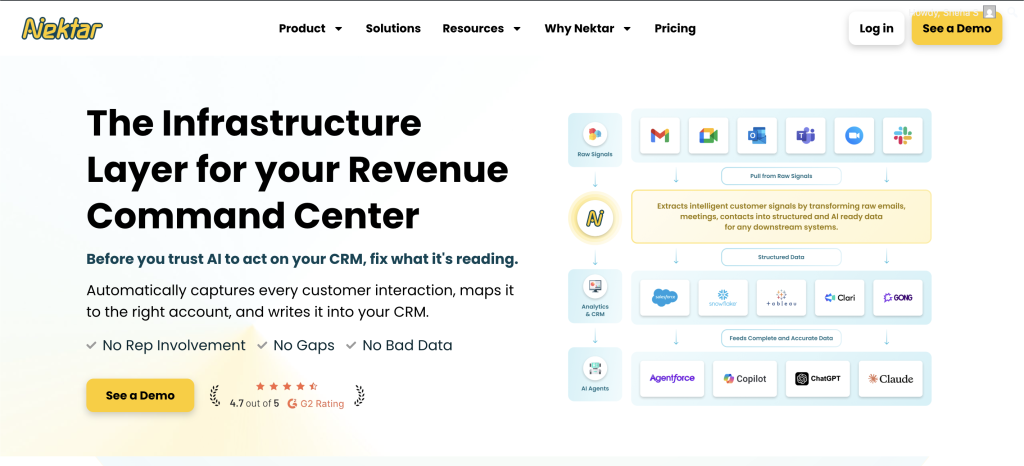Click the Agentforce logo card

pos(672,379)
